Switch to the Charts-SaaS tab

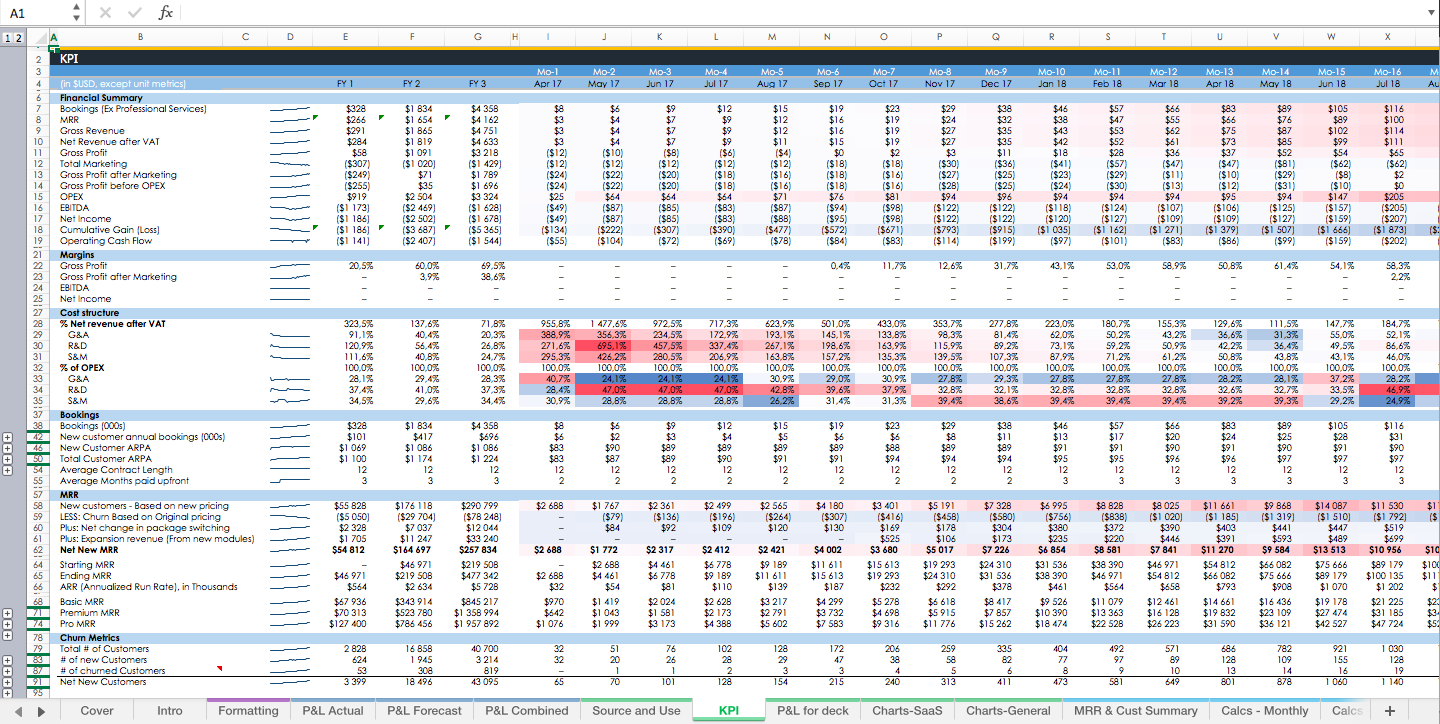click(x=907, y=711)
